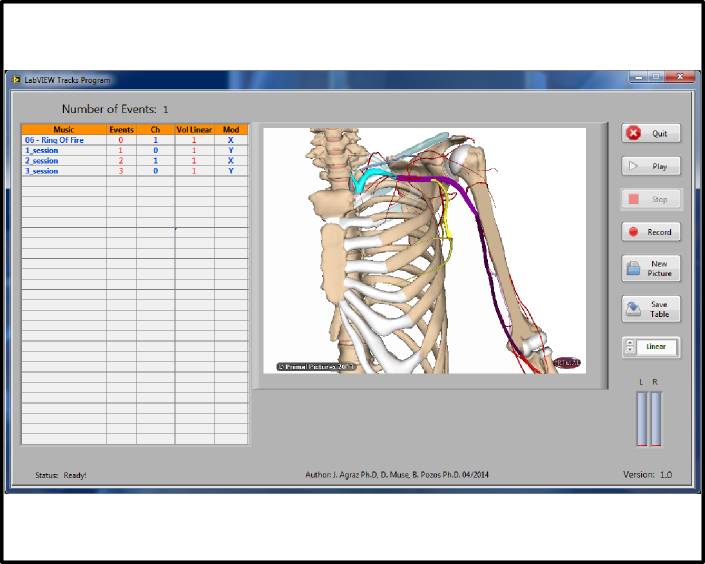This screenshot has height=564, width=705.
Task: Click the red X Quit icon
Action: tap(633, 133)
